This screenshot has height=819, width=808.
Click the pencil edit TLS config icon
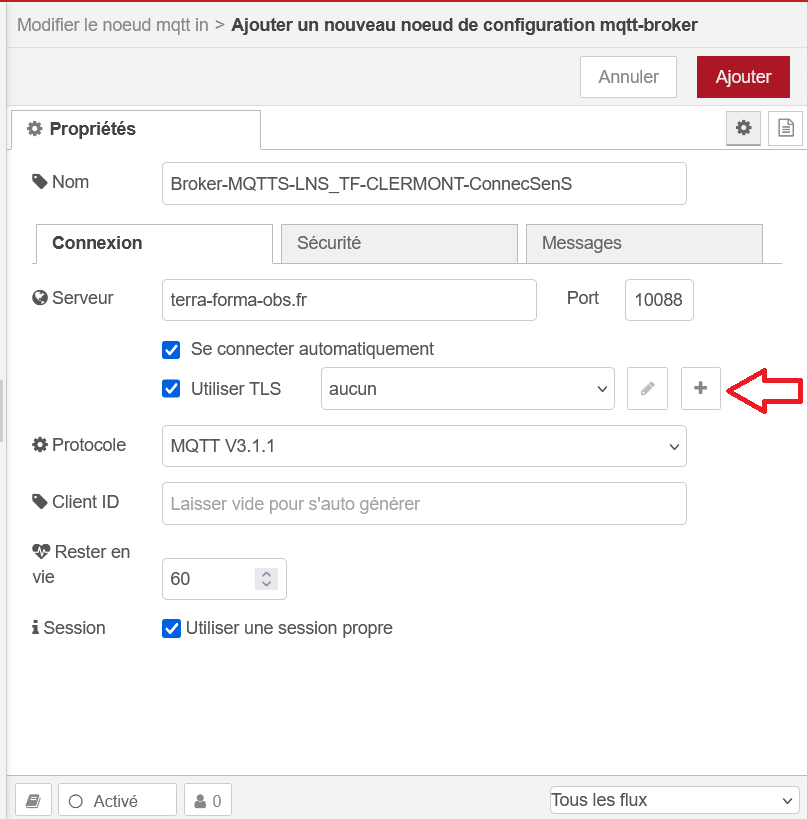[647, 389]
